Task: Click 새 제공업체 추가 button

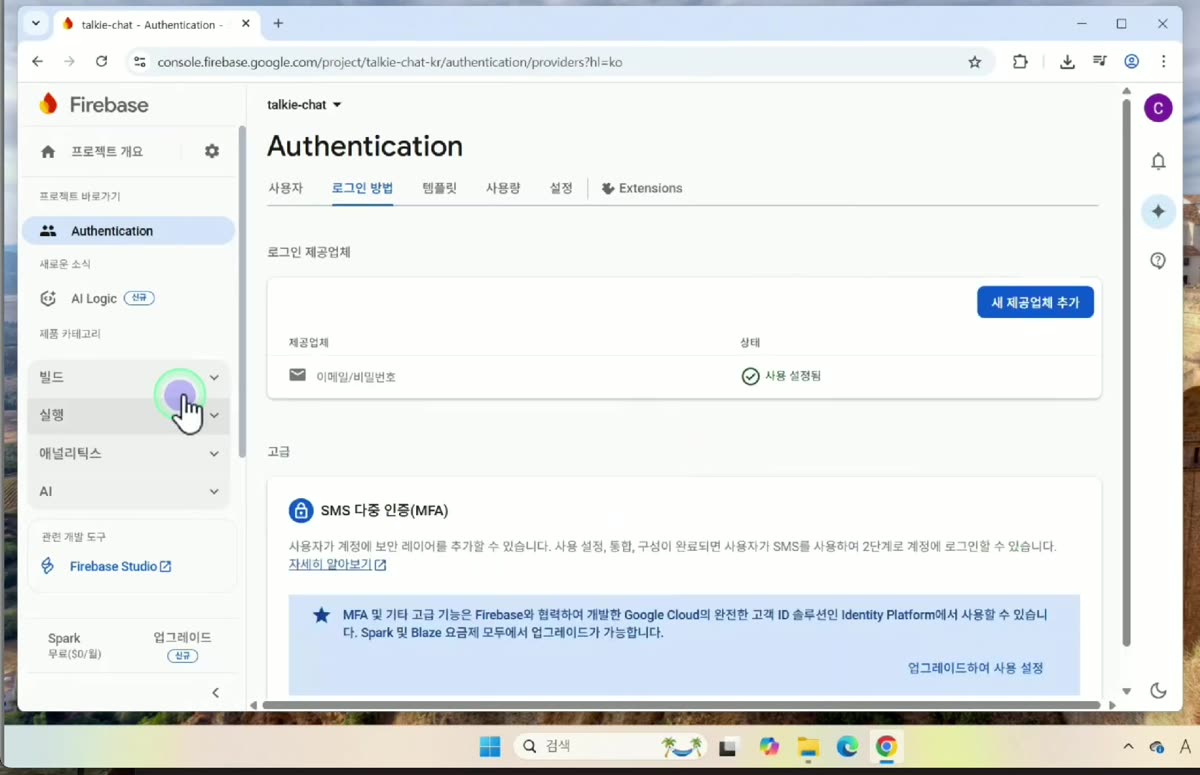Action: click(x=1035, y=302)
